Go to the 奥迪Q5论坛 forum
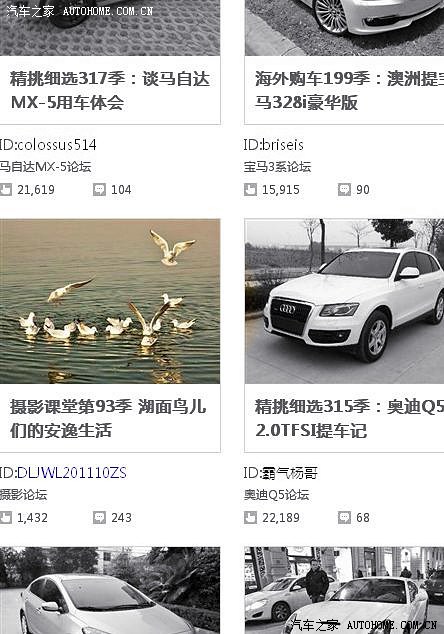The width and height of the screenshot is (444, 634). click(277, 495)
